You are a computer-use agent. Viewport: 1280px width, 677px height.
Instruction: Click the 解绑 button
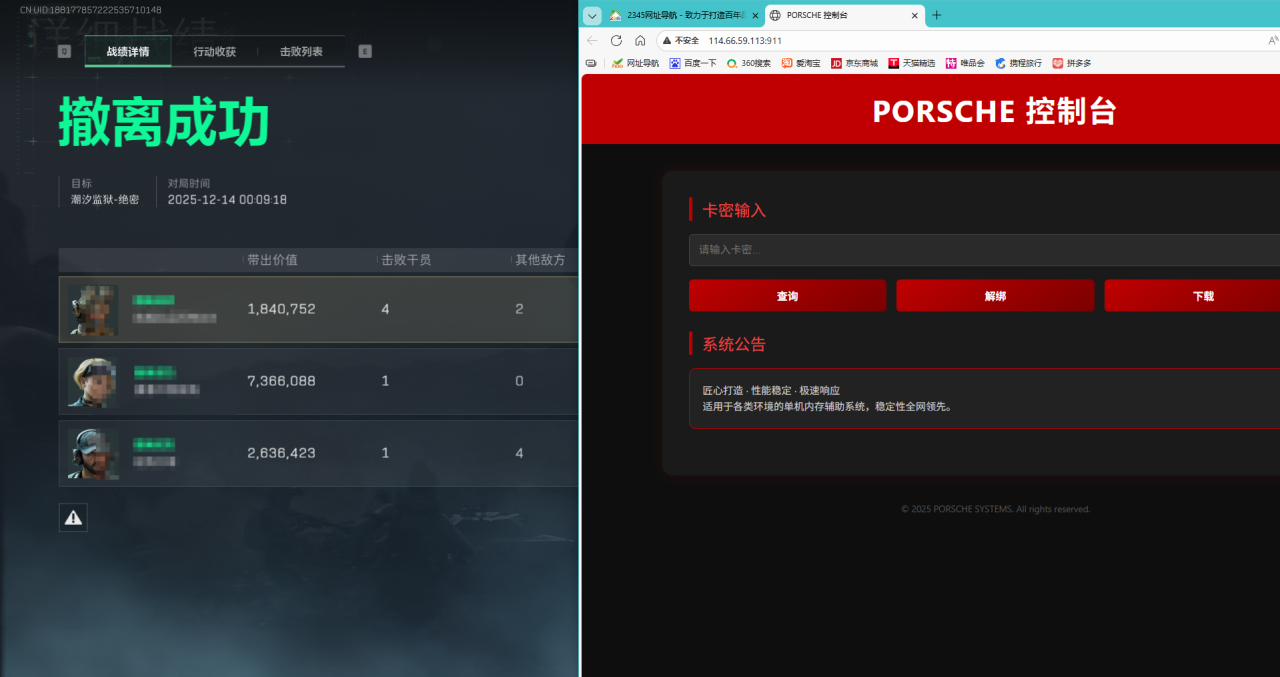pyautogui.click(x=995, y=296)
